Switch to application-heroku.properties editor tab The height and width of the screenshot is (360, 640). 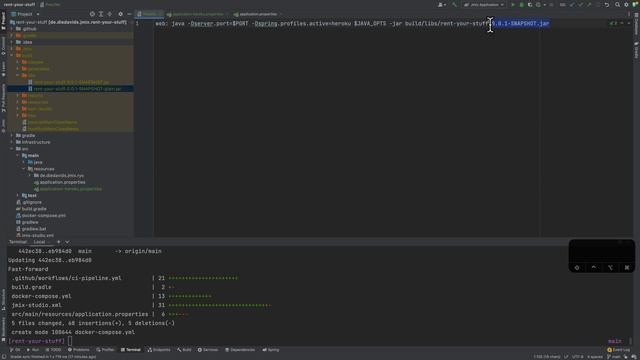[x=198, y=14]
